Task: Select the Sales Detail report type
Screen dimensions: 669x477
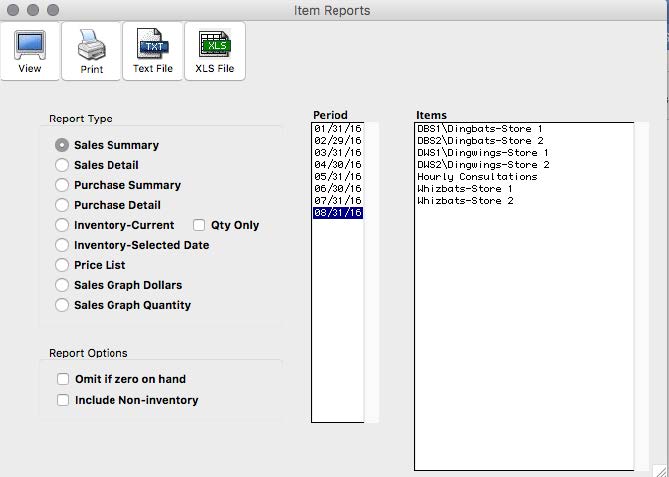Action: 63,165
